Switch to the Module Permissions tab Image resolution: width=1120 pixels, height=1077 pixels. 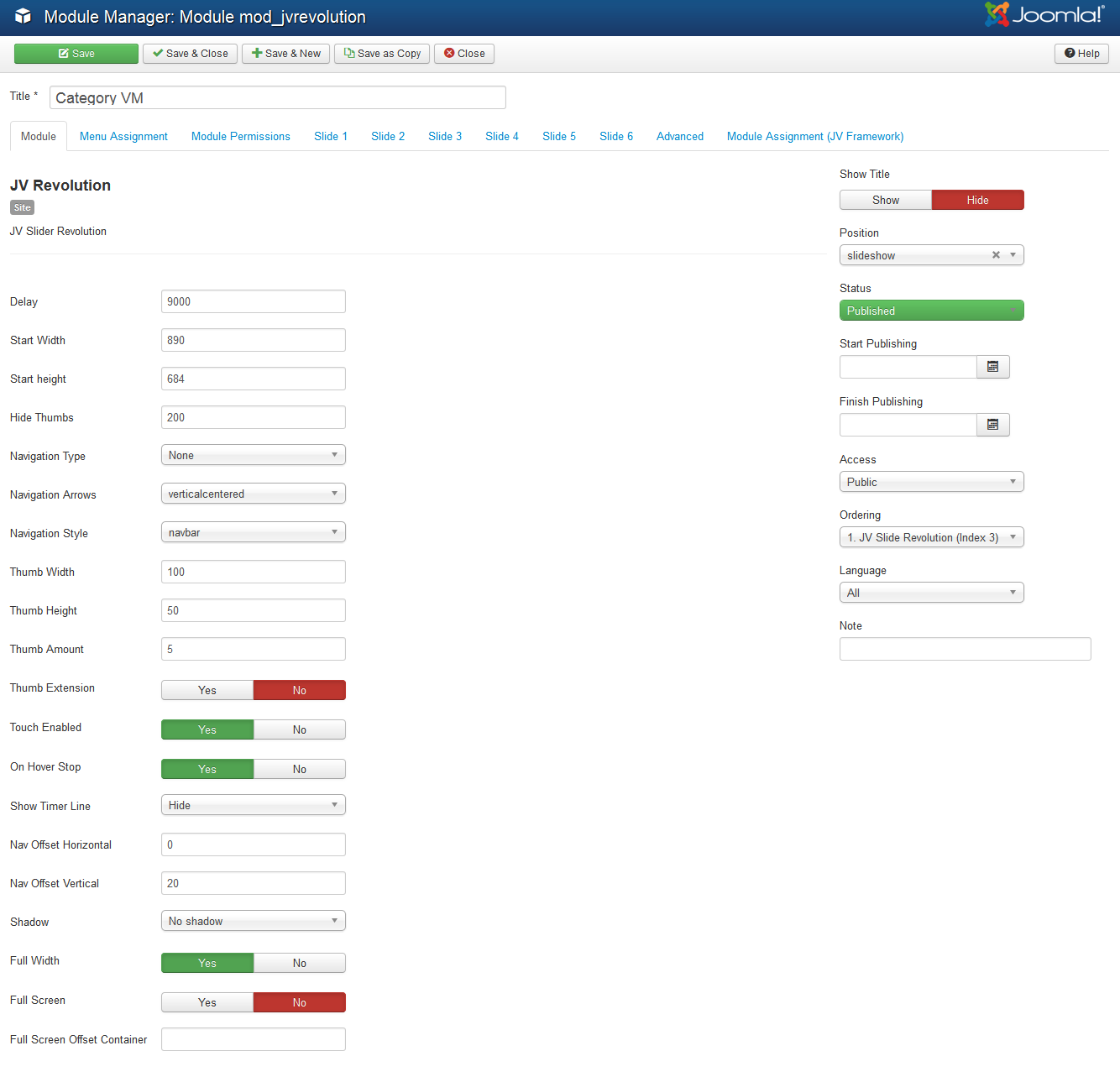coord(241,136)
